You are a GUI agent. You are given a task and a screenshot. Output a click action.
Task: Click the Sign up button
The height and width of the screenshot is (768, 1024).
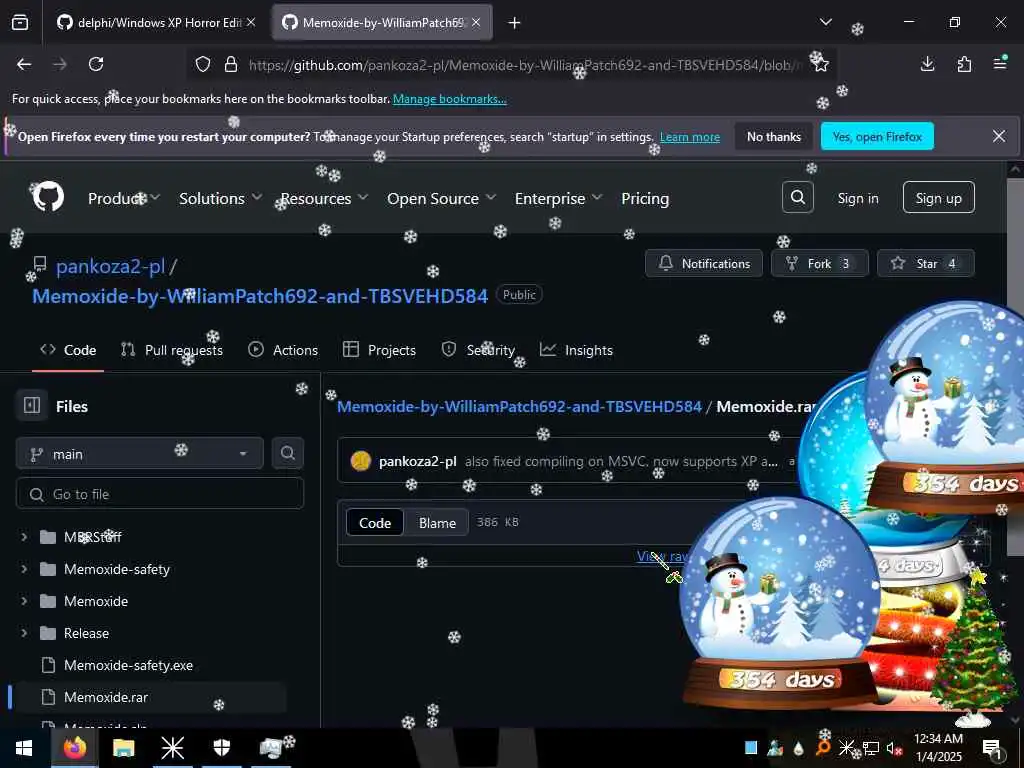[938, 197]
